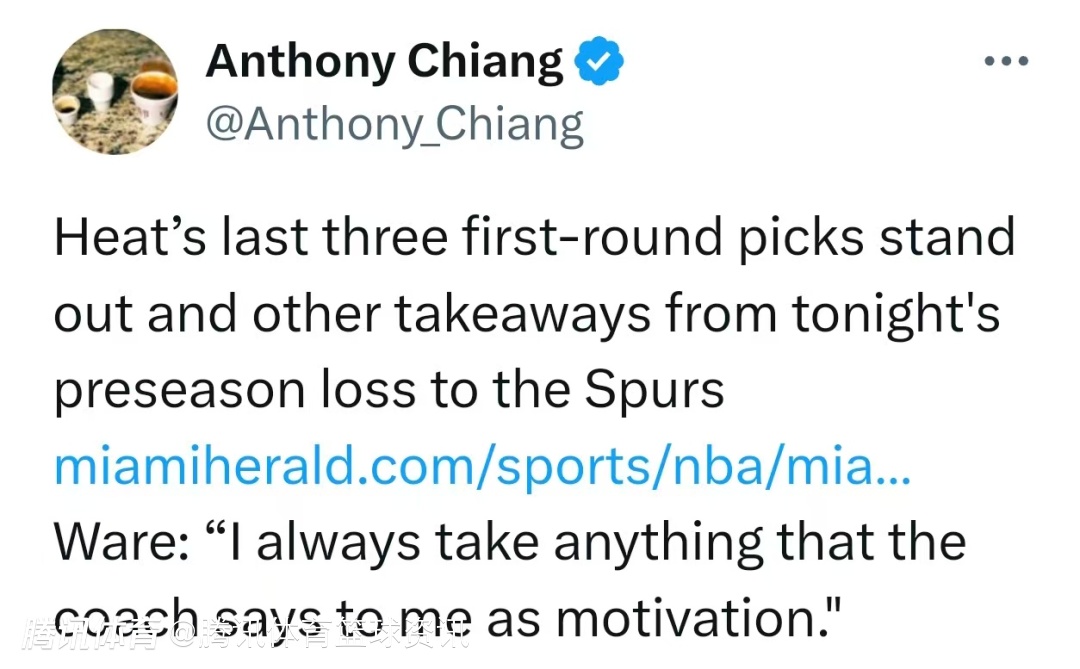This screenshot has width=1080, height=669.
Task: Open Anthony Chiang's profile picture
Action: [x=114, y=91]
